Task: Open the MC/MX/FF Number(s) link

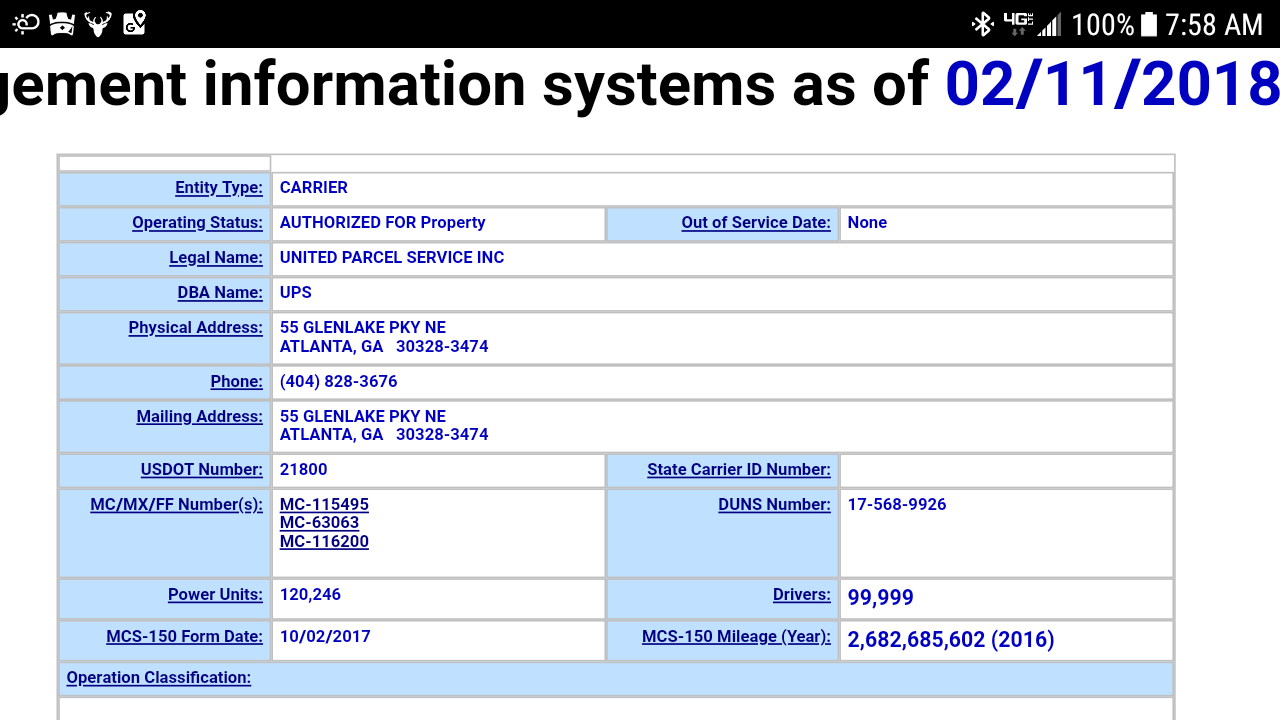Action: [x=176, y=505]
